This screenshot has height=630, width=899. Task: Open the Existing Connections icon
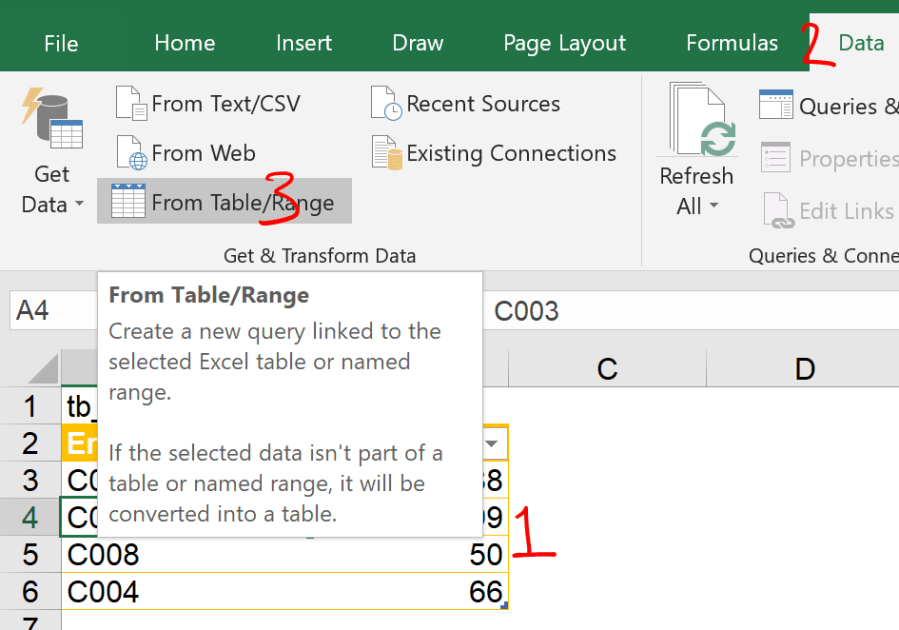[x=386, y=153]
